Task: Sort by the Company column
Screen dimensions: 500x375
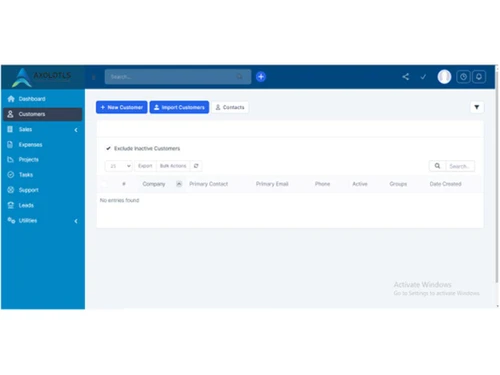Action: pos(154,184)
